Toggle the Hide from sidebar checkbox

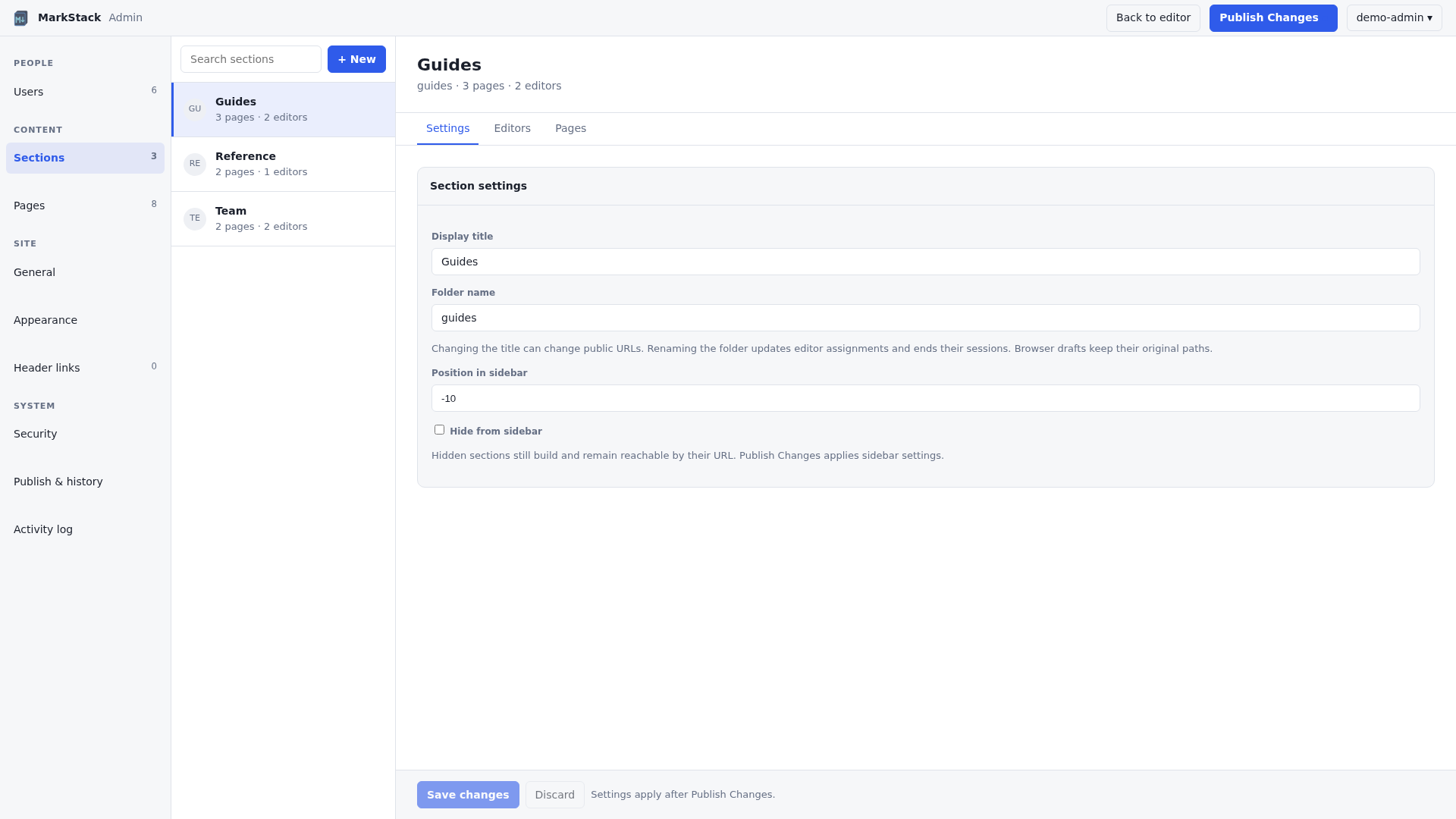coord(439,430)
